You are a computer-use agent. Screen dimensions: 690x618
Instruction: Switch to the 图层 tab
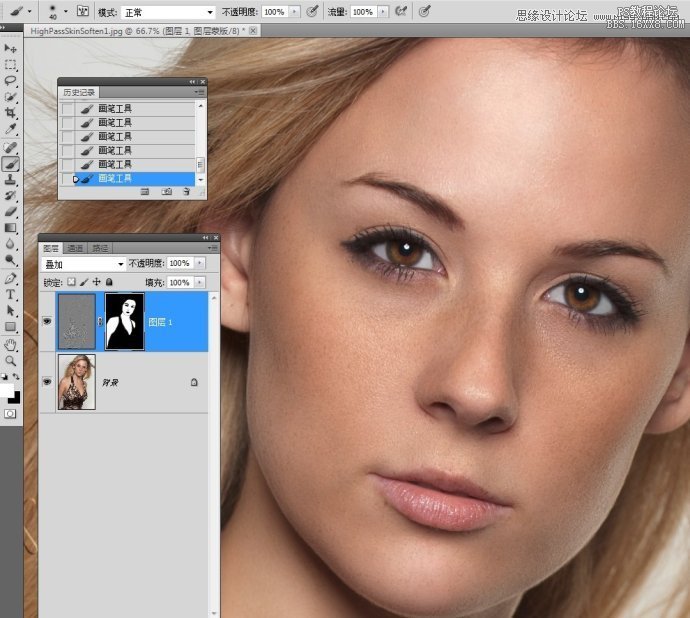click(51, 248)
